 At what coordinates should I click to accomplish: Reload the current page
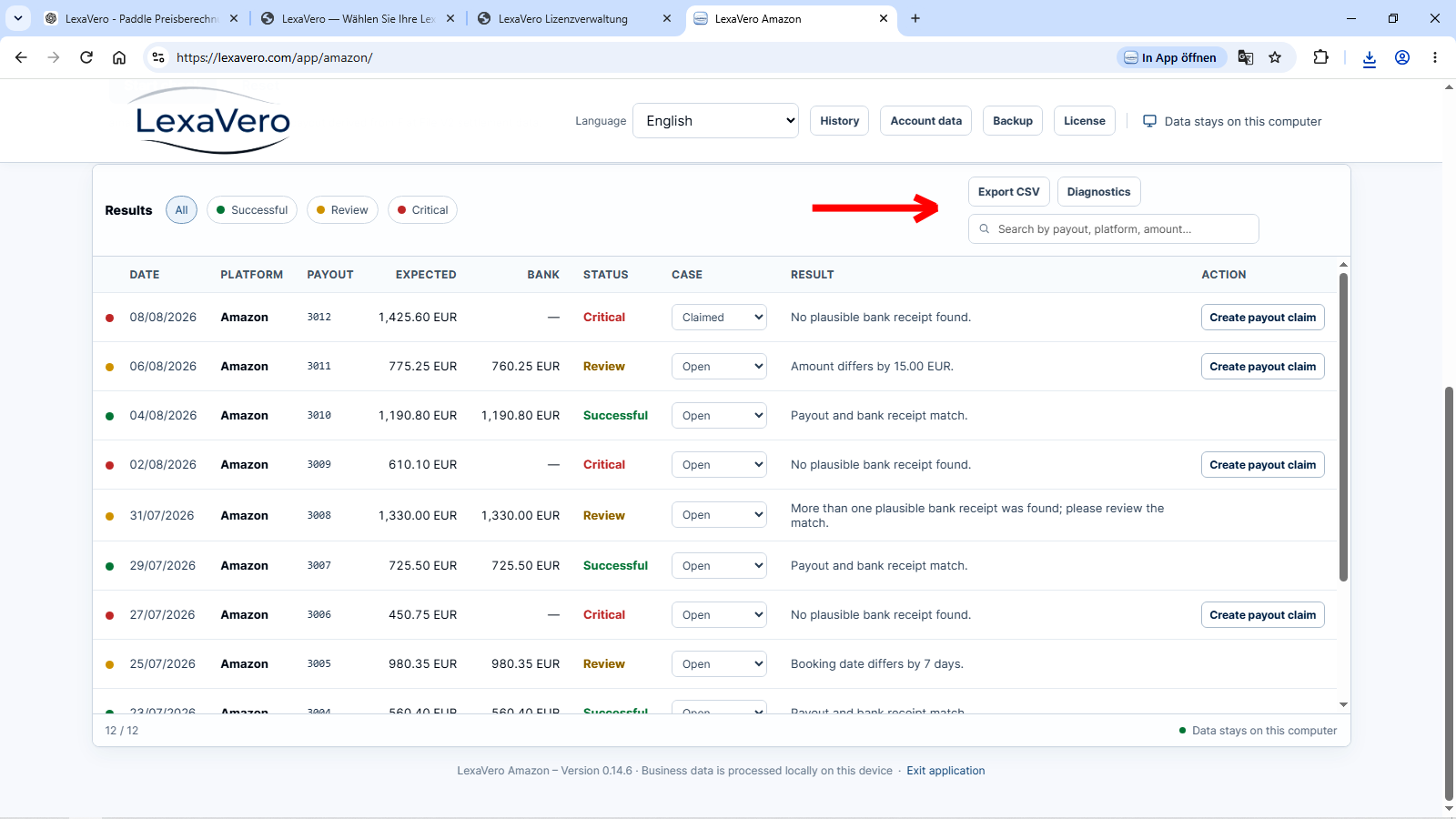click(x=86, y=57)
